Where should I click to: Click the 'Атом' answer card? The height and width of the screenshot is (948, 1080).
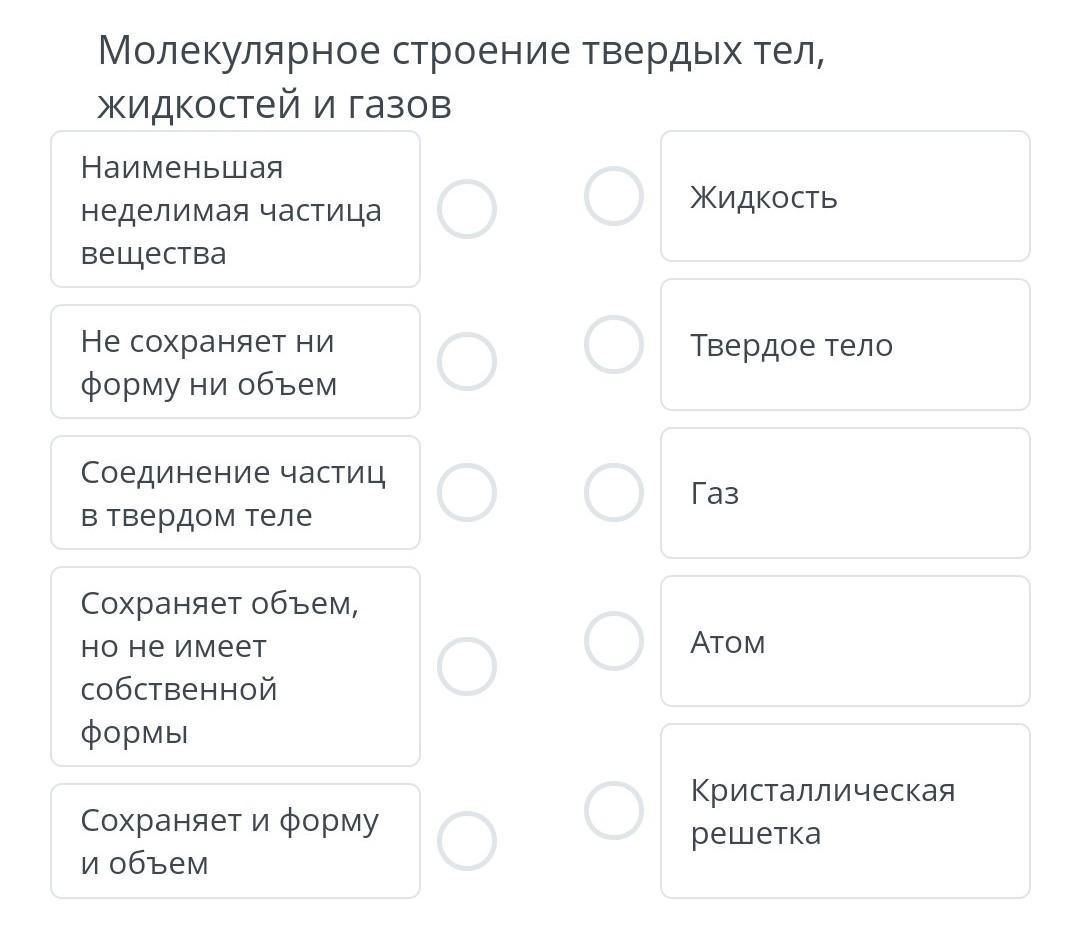click(845, 640)
